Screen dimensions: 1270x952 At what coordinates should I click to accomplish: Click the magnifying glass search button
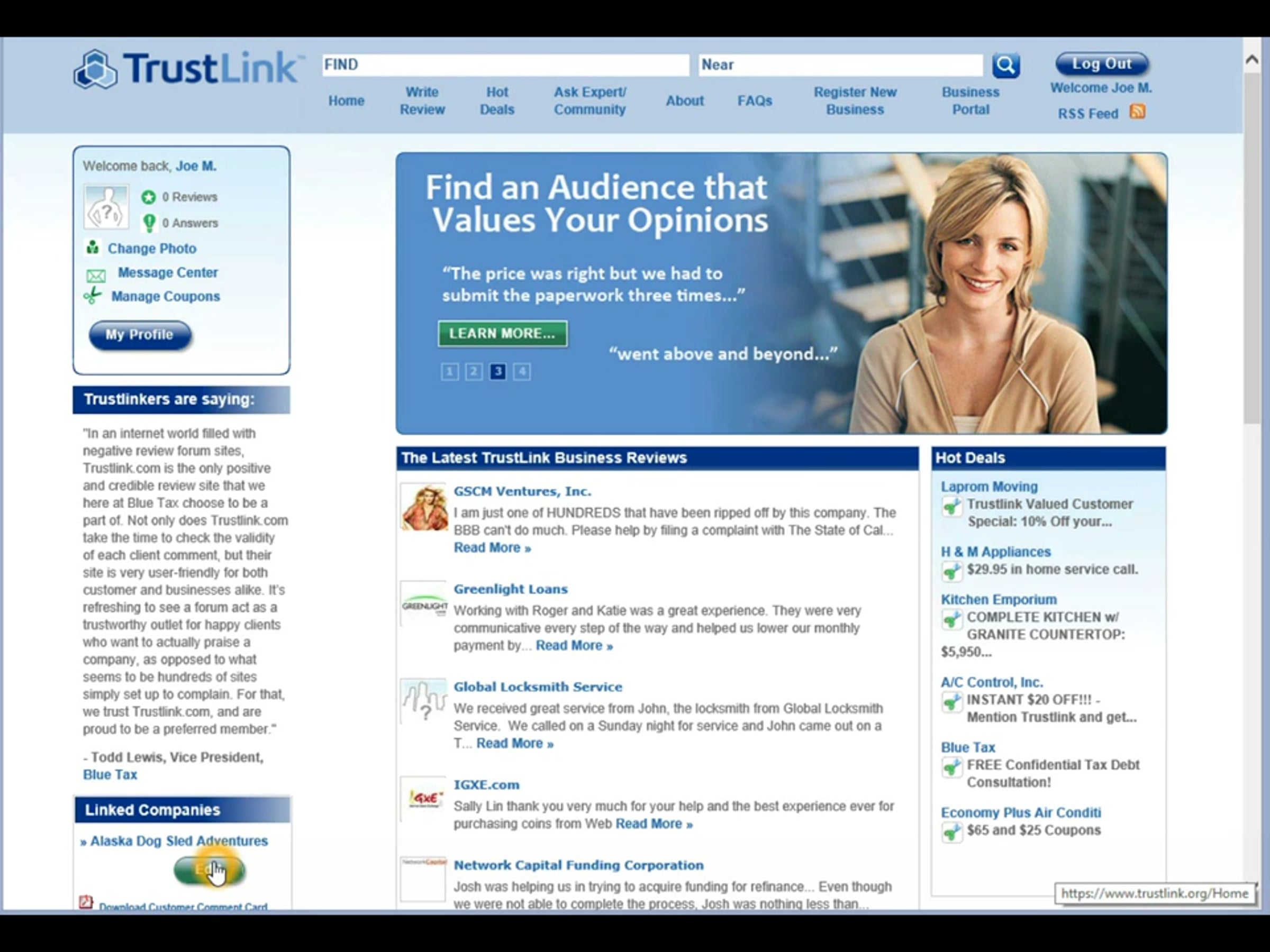click(x=1006, y=66)
